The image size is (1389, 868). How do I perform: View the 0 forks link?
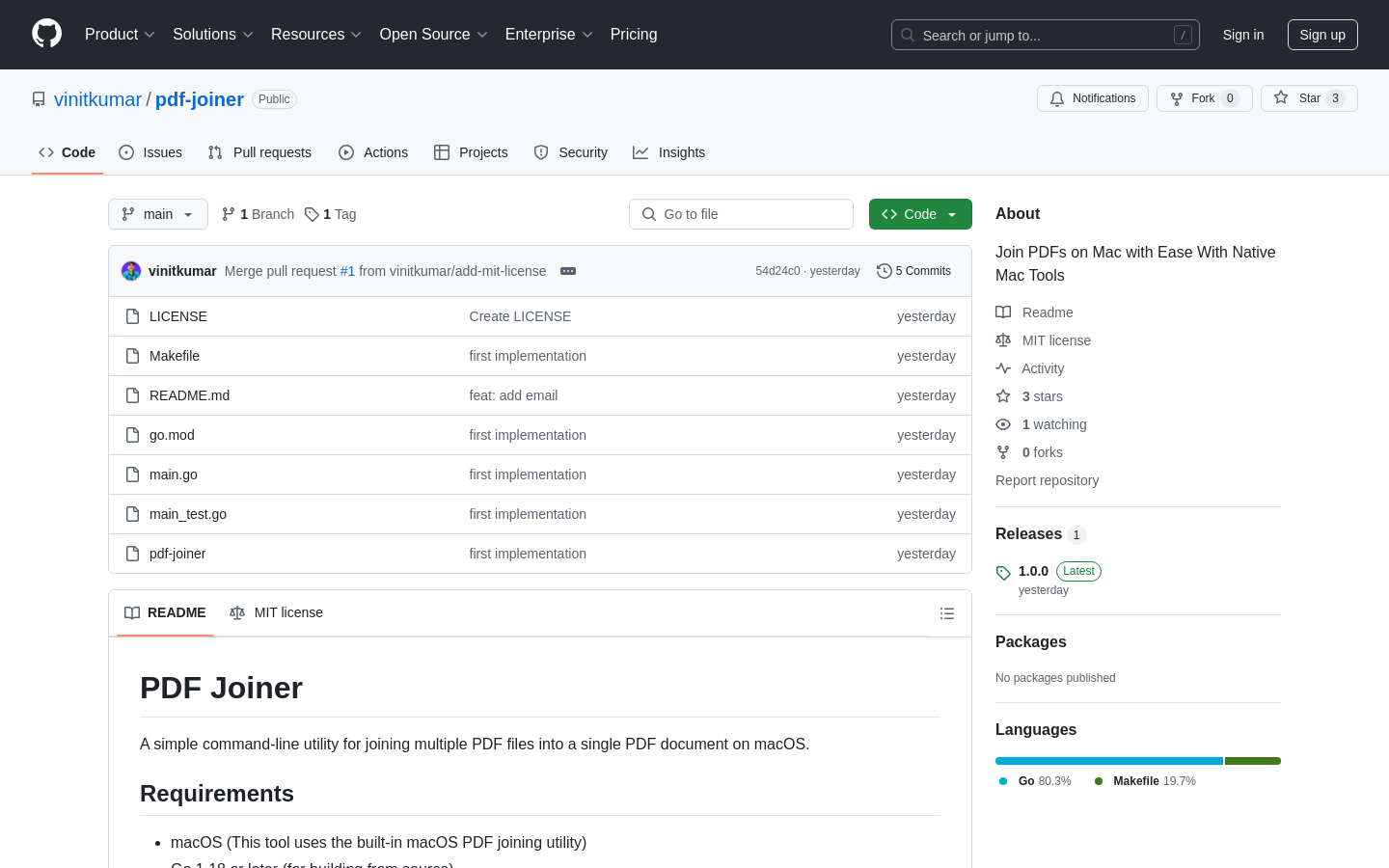coord(1029,452)
